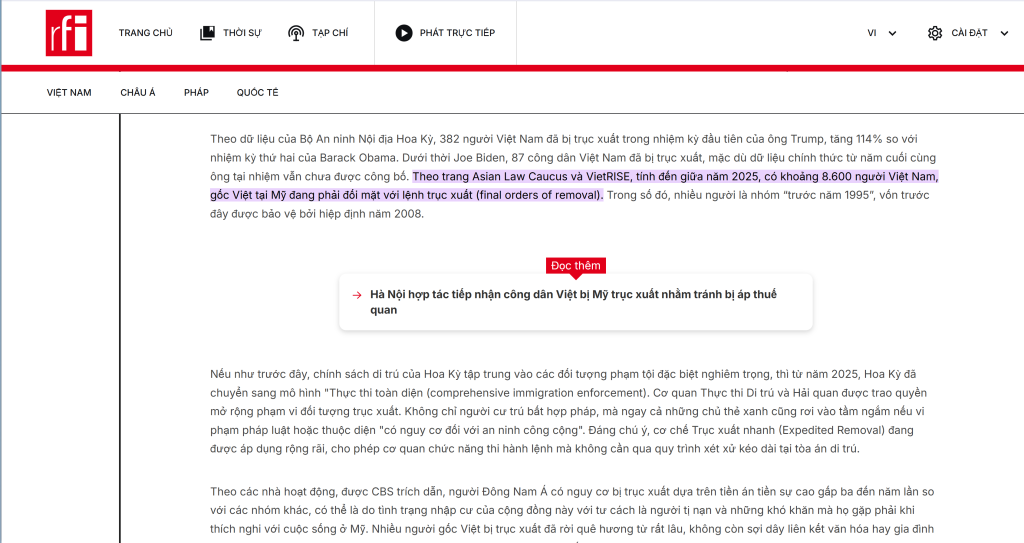Open the Thời Sự news stack icon
The width and height of the screenshot is (1024, 543).
click(x=207, y=33)
